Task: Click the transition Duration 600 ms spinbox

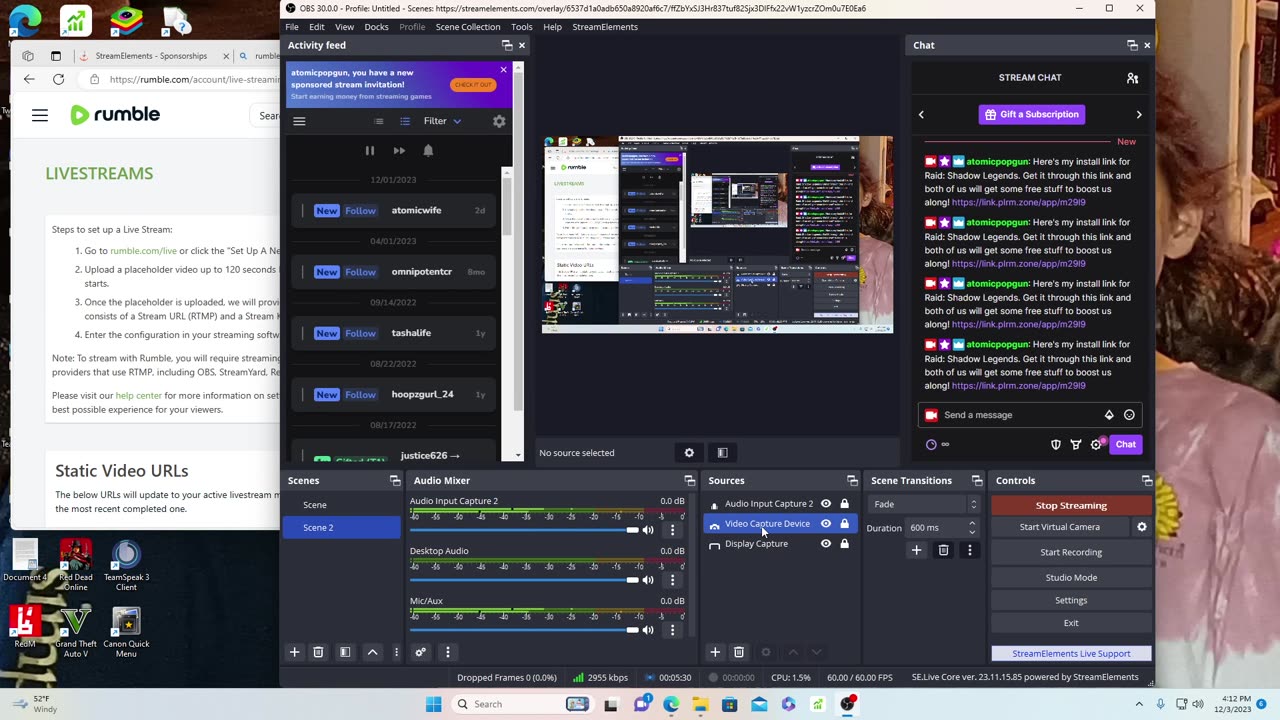Action: pos(943,528)
